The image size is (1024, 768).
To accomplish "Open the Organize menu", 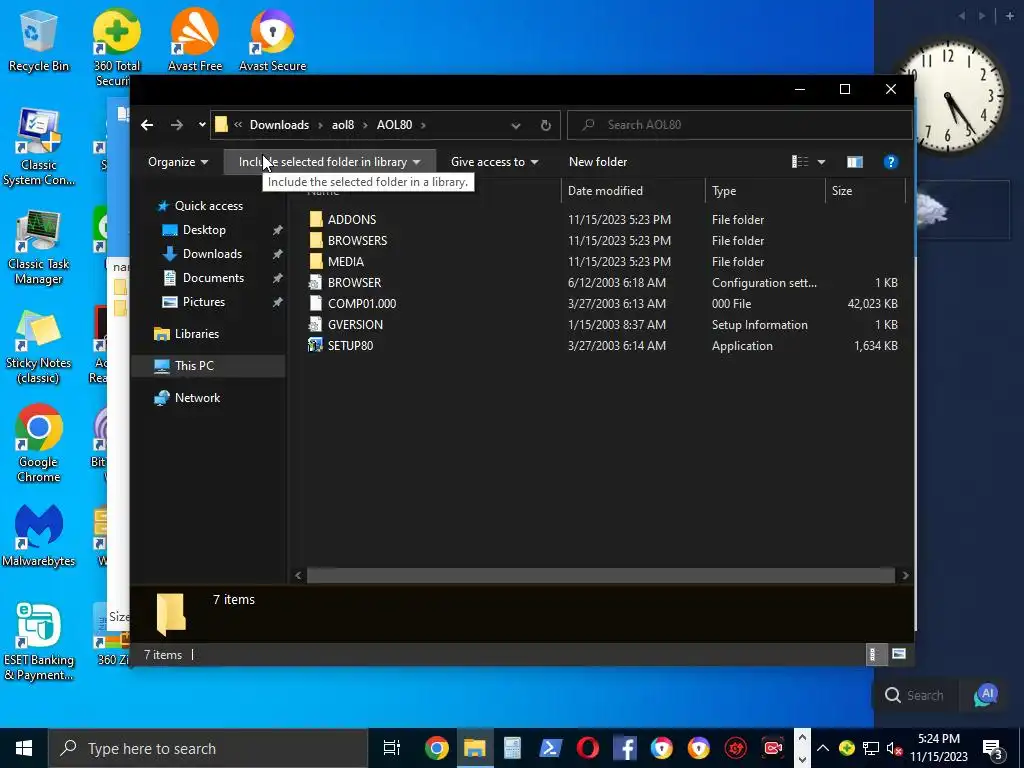I will click(178, 162).
